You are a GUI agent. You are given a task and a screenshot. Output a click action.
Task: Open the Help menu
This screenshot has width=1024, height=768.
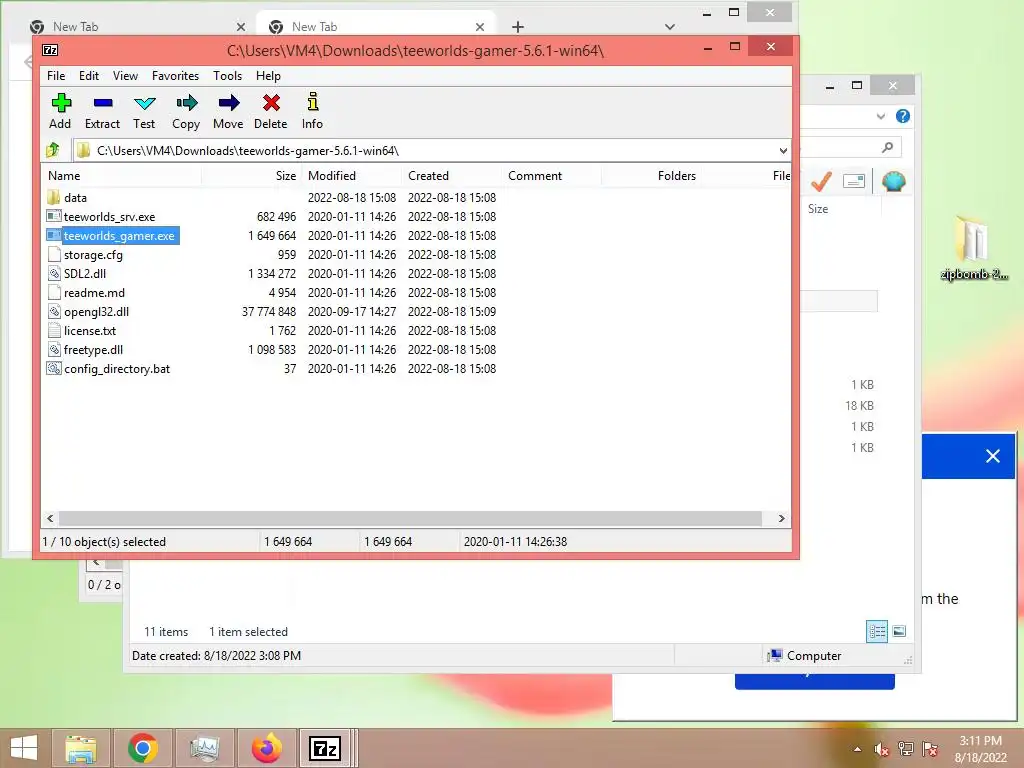pyautogui.click(x=268, y=76)
